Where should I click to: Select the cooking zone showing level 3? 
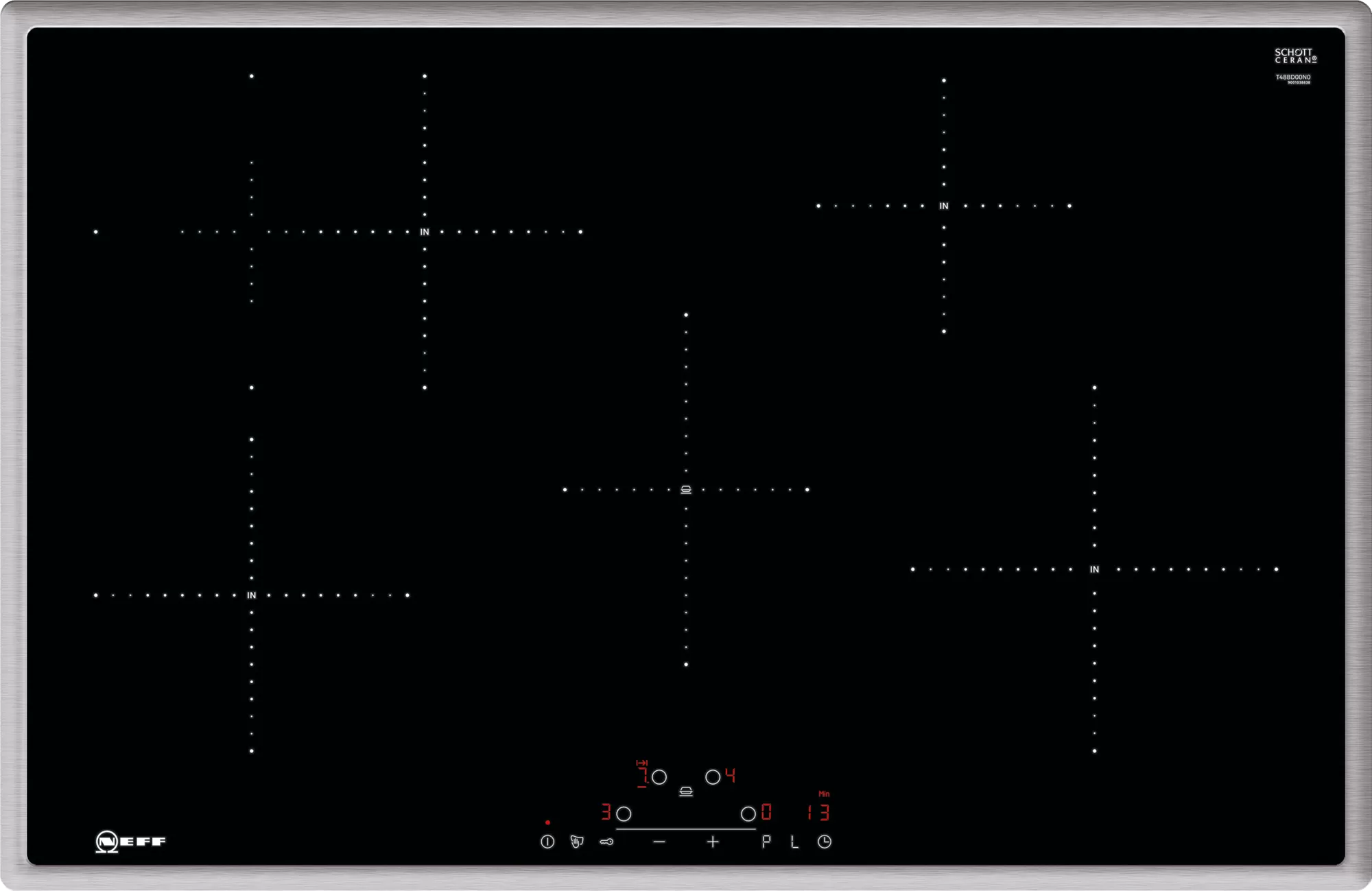[x=624, y=813]
